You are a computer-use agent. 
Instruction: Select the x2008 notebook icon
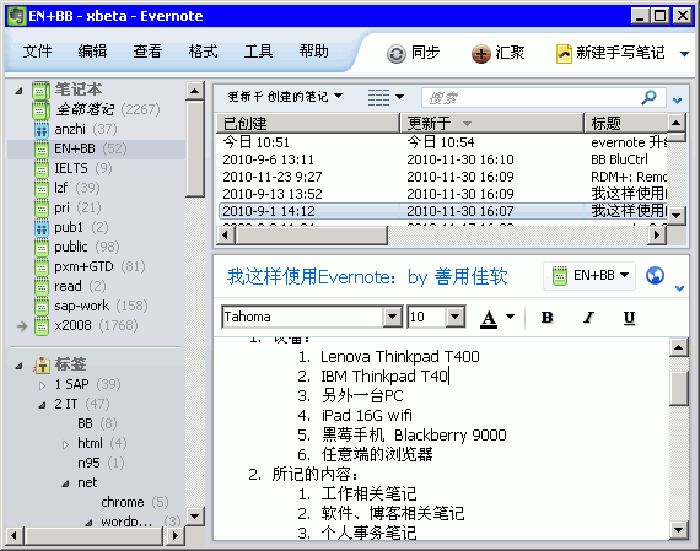click(41, 326)
